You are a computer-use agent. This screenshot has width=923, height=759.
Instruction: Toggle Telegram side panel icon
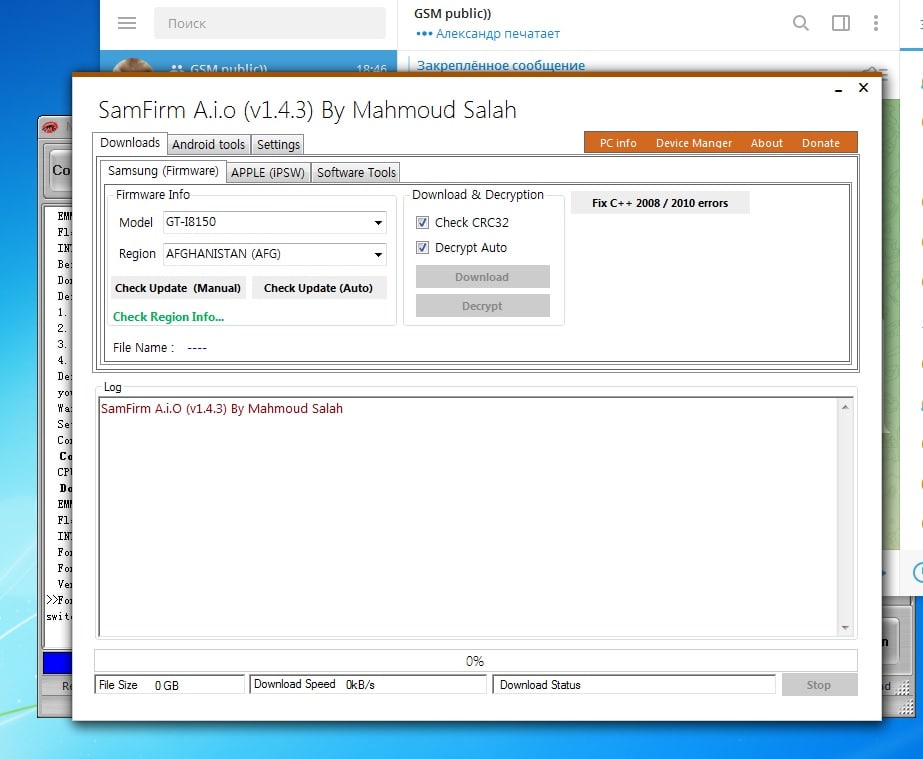pyautogui.click(x=841, y=23)
